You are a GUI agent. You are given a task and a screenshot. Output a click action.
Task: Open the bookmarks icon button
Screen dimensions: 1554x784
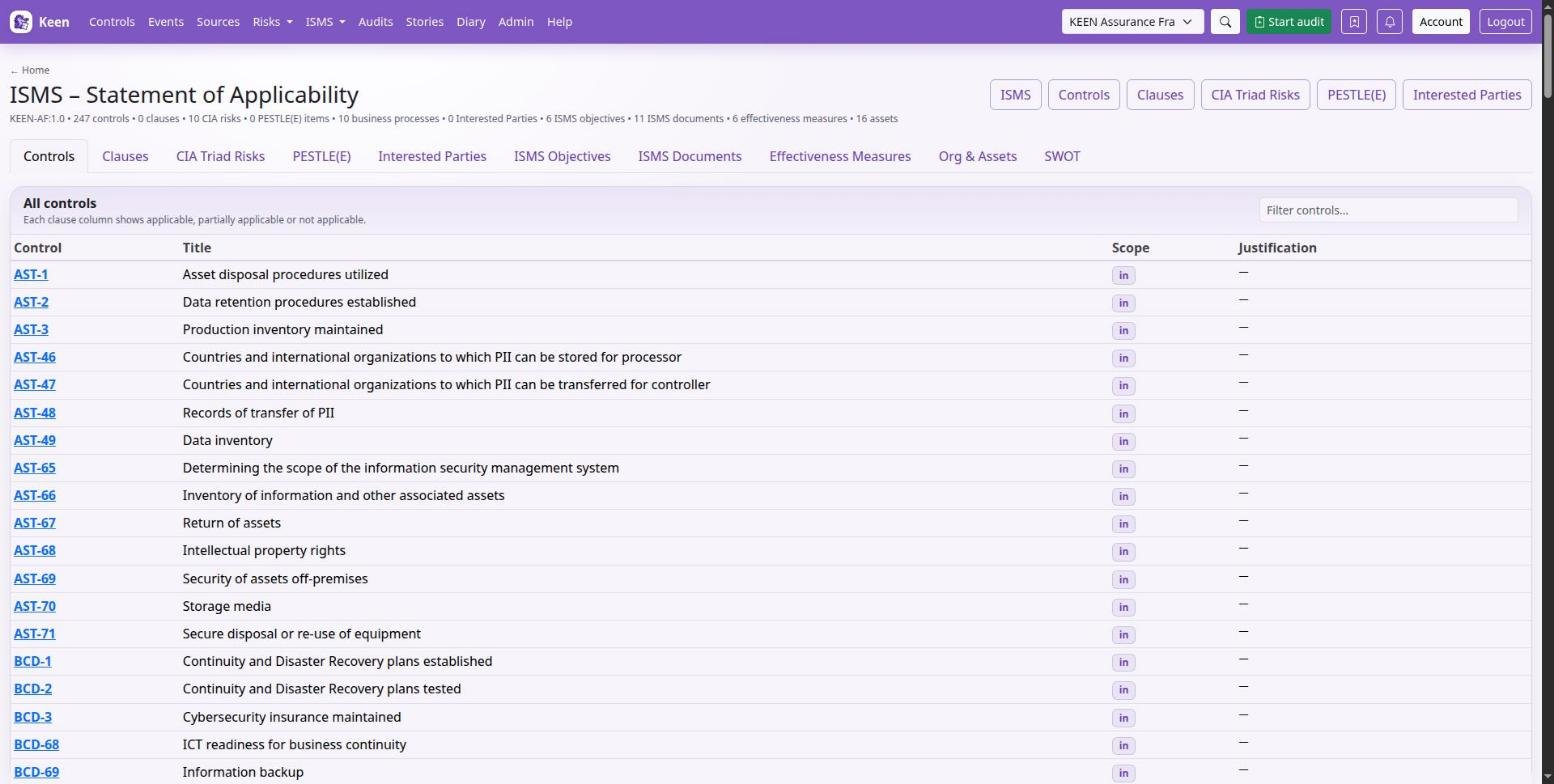(x=1354, y=22)
